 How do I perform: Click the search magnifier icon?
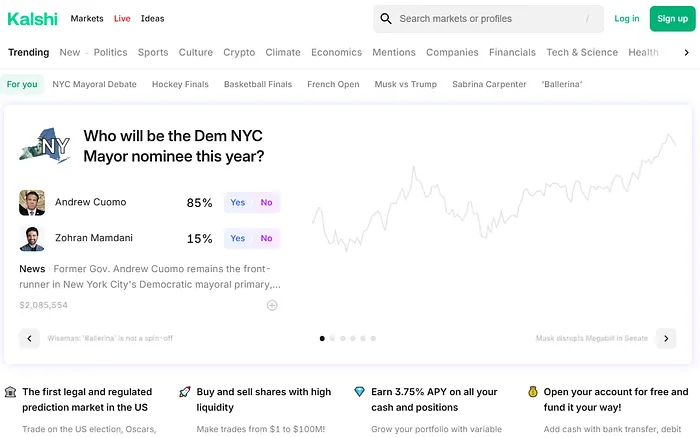click(386, 18)
